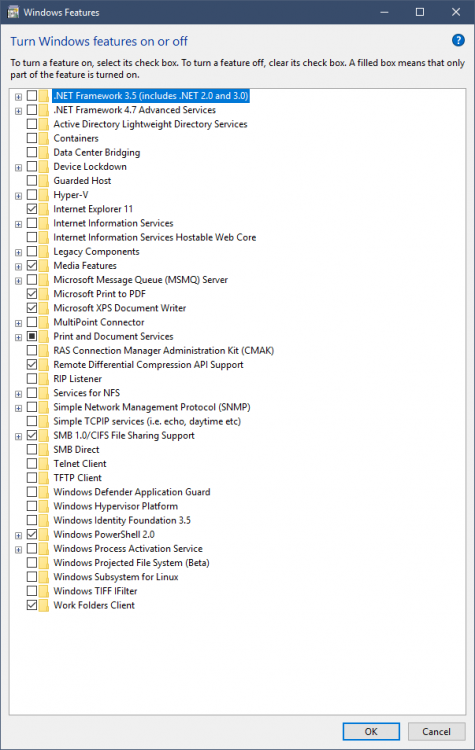
Task: Uncheck Remote Differential Compression API Support
Action: pos(32,364)
